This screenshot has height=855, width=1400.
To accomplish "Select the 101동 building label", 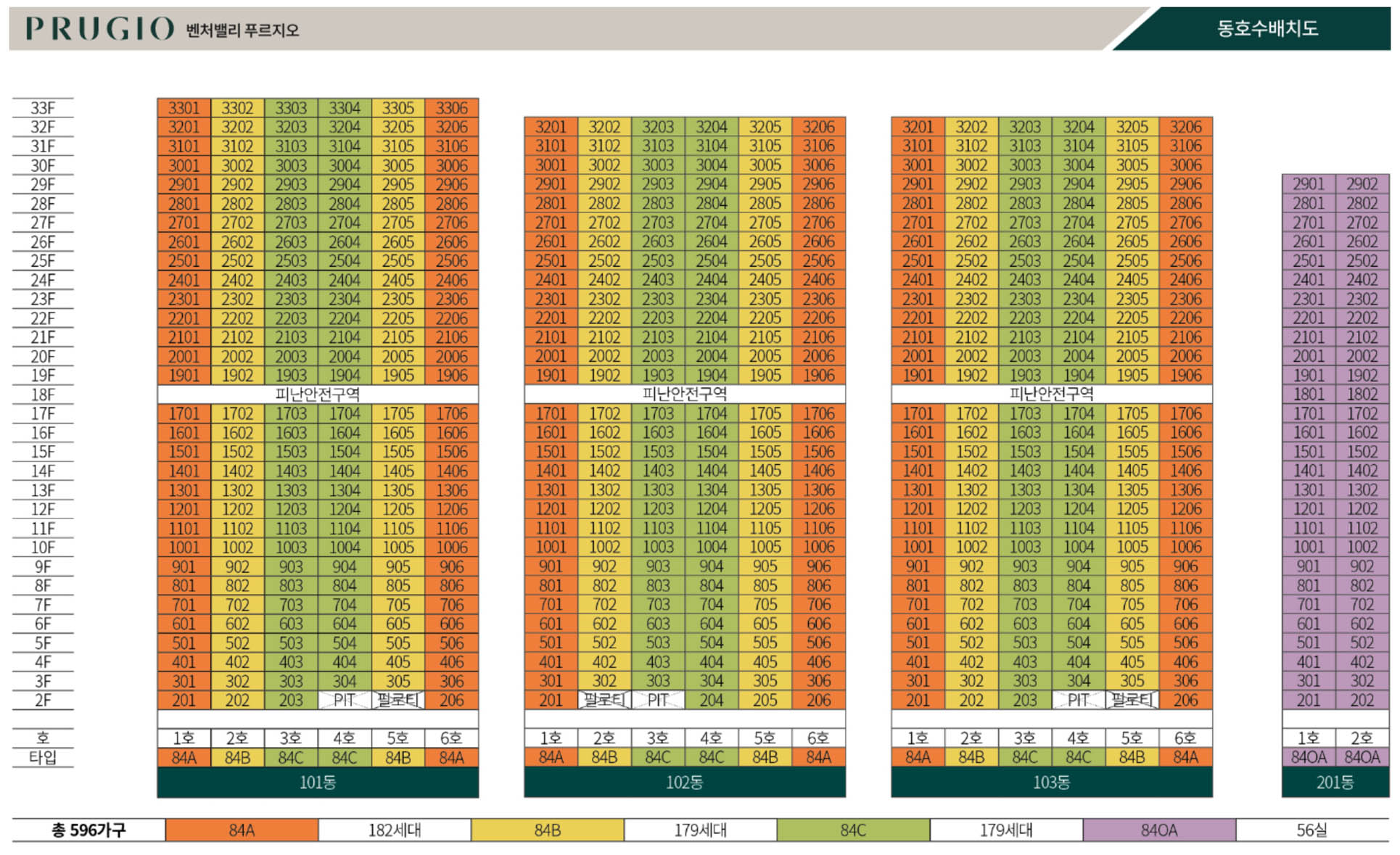I will [318, 782].
